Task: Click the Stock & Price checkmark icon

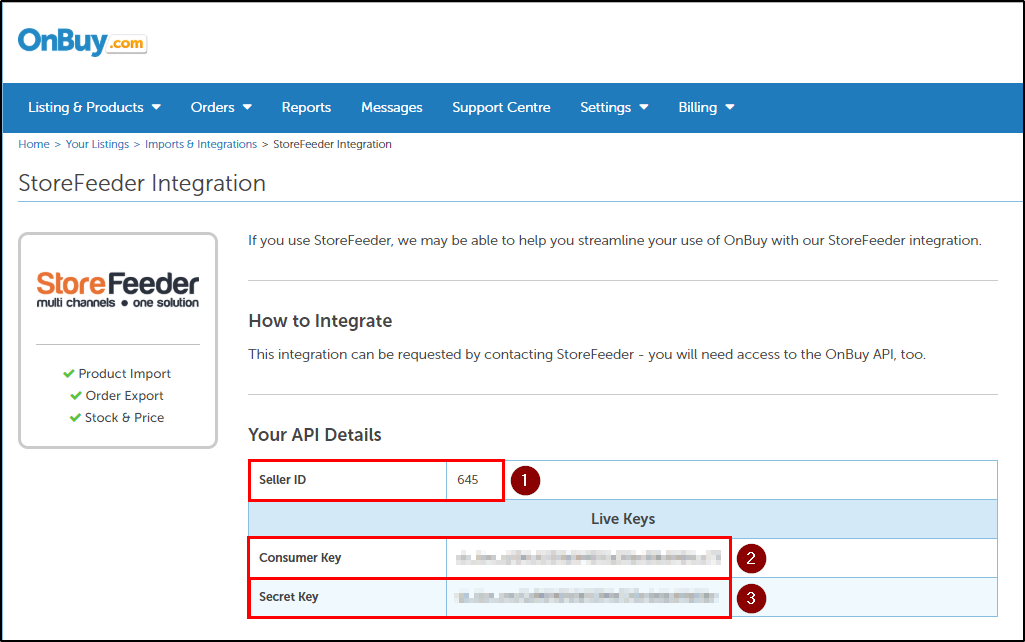Action: tap(75, 417)
